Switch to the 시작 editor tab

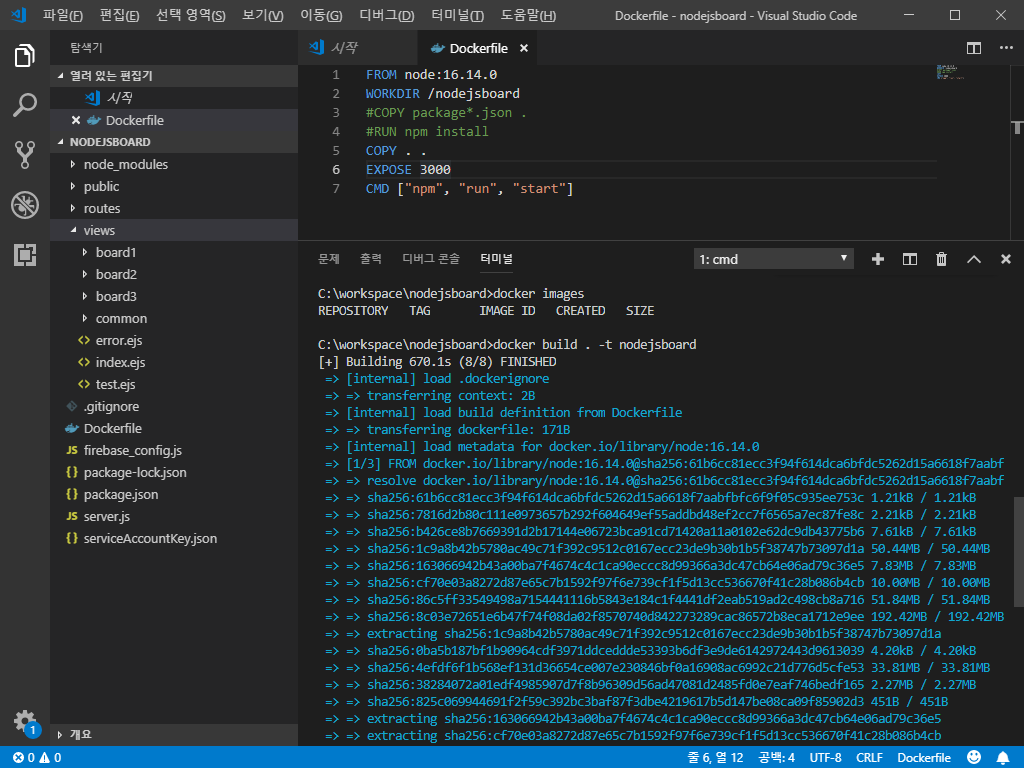[x=358, y=48]
